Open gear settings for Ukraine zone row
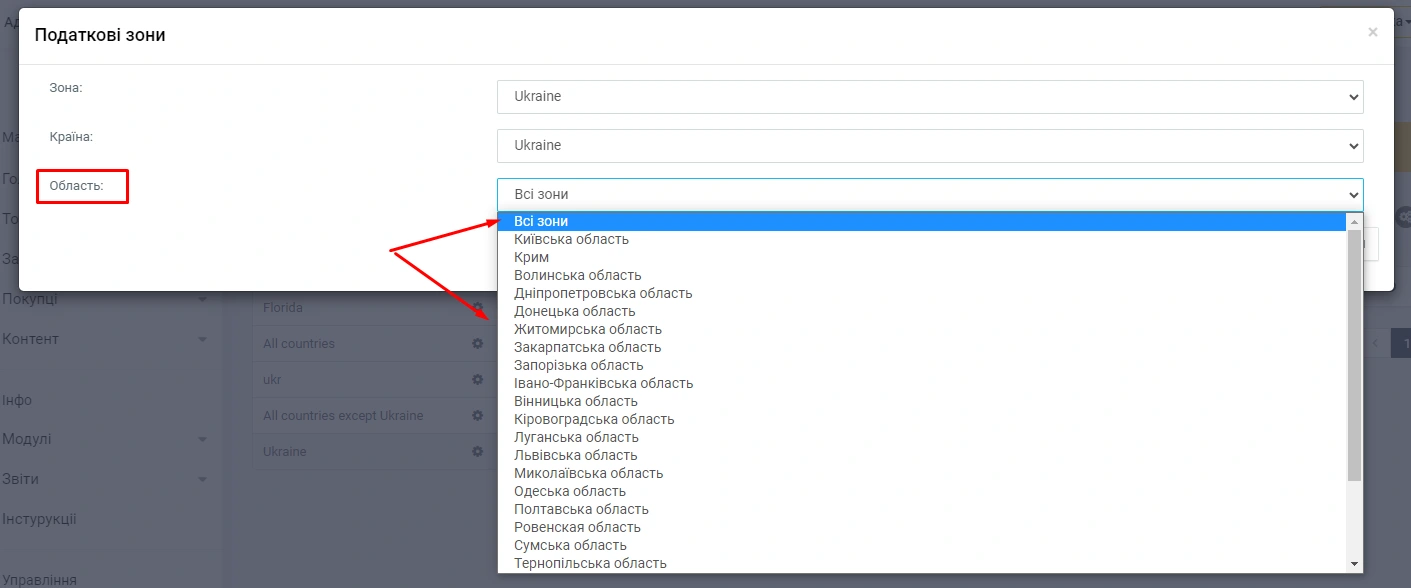 (478, 452)
